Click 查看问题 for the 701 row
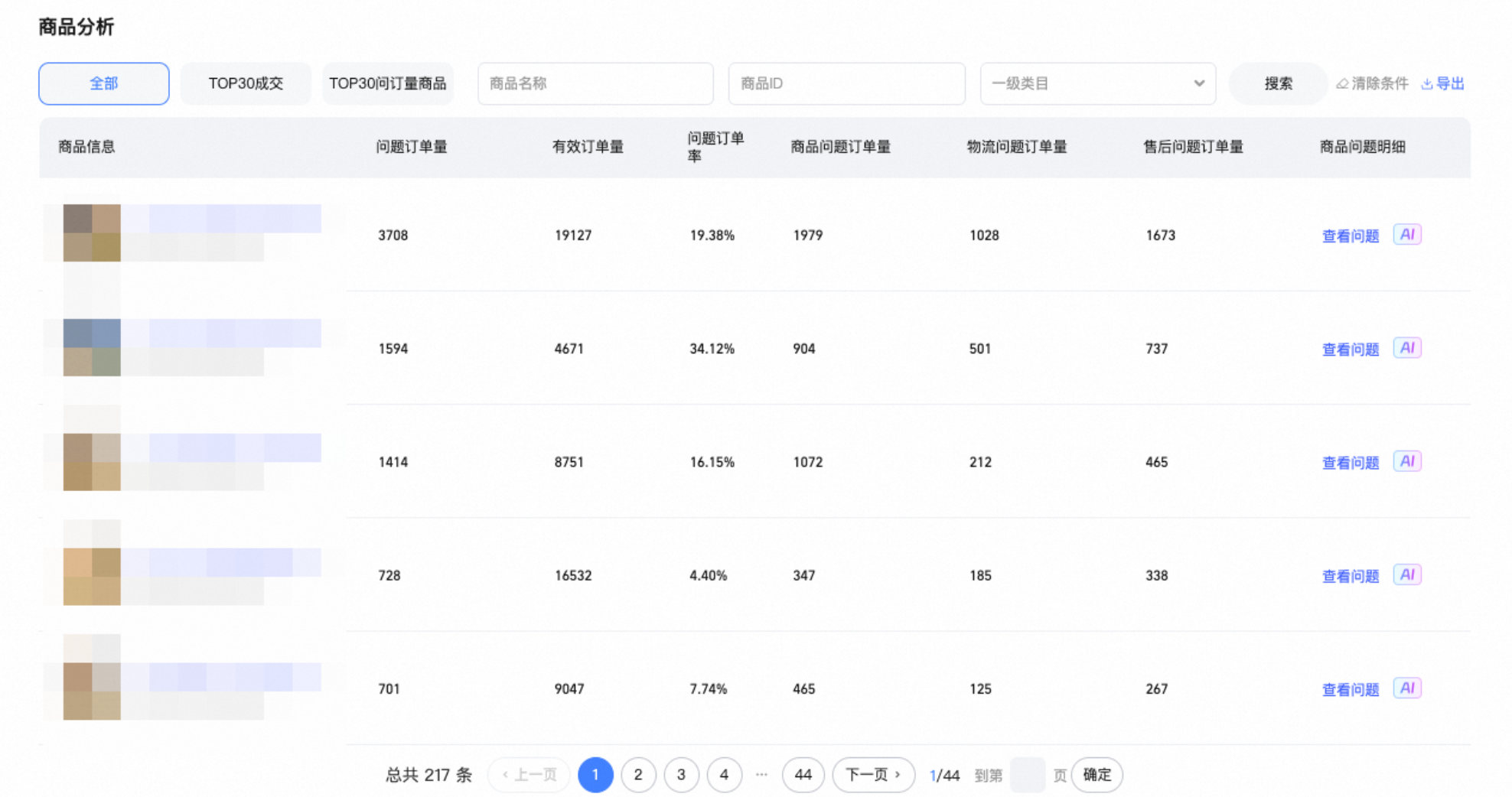This screenshot has width=1512, height=797. coord(1351,689)
